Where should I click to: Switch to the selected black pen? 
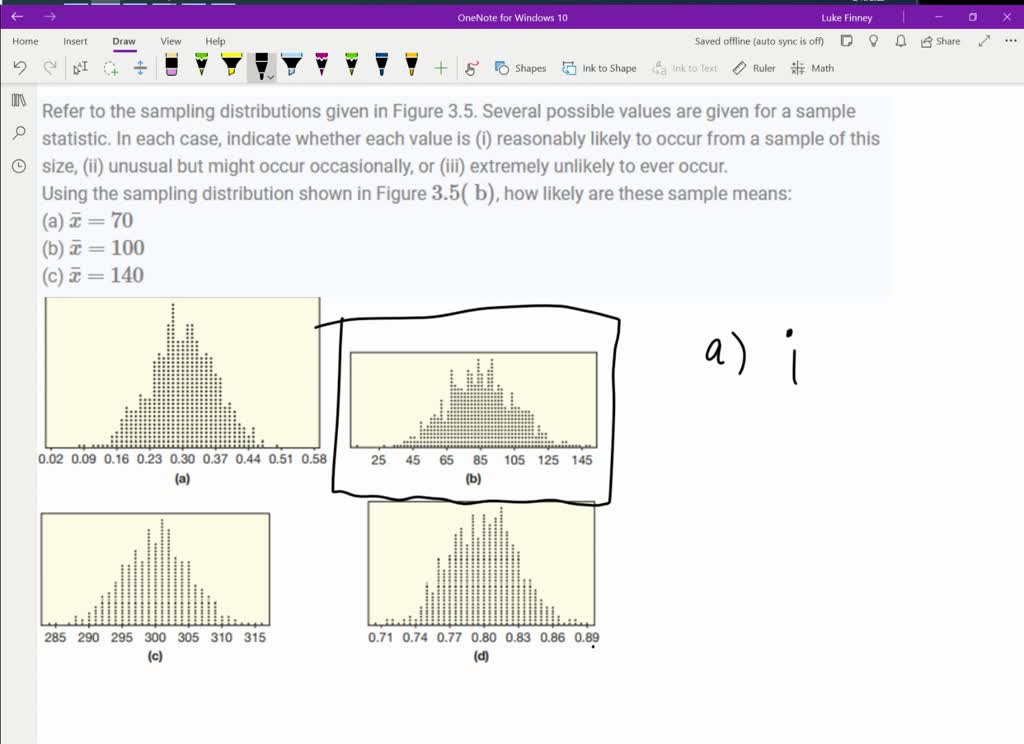(x=261, y=66)
